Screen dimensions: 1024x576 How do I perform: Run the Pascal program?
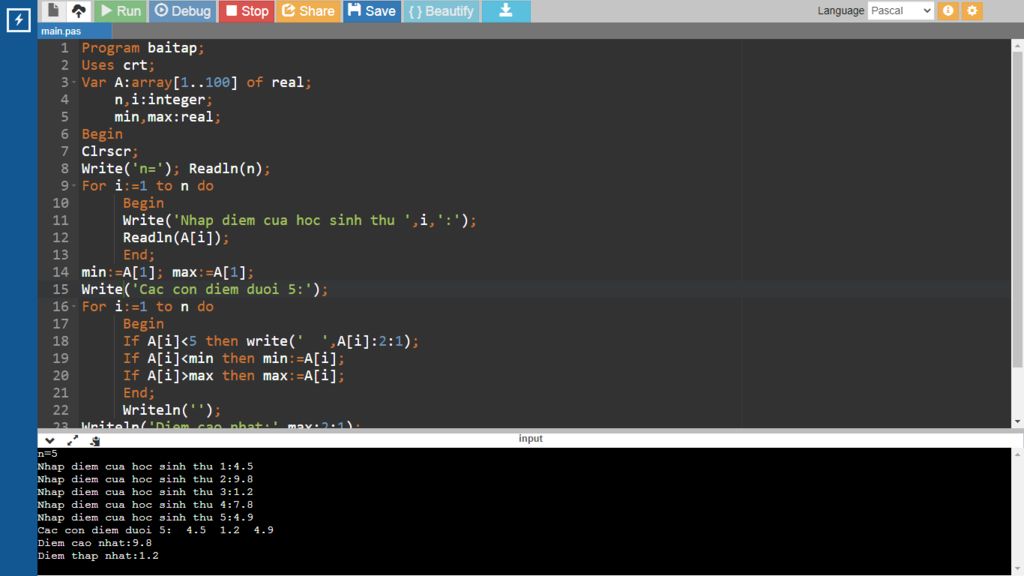(x=121, y=10)
